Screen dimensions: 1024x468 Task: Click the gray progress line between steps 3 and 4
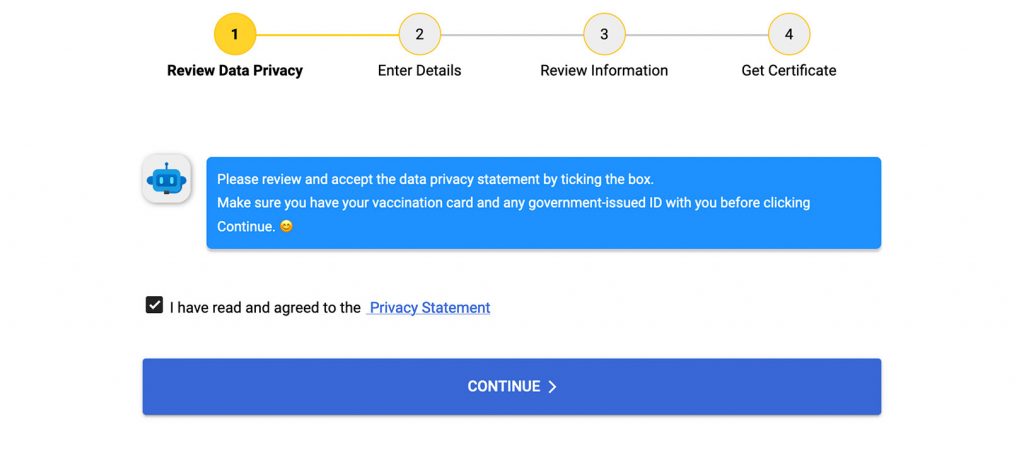point(697,35)
